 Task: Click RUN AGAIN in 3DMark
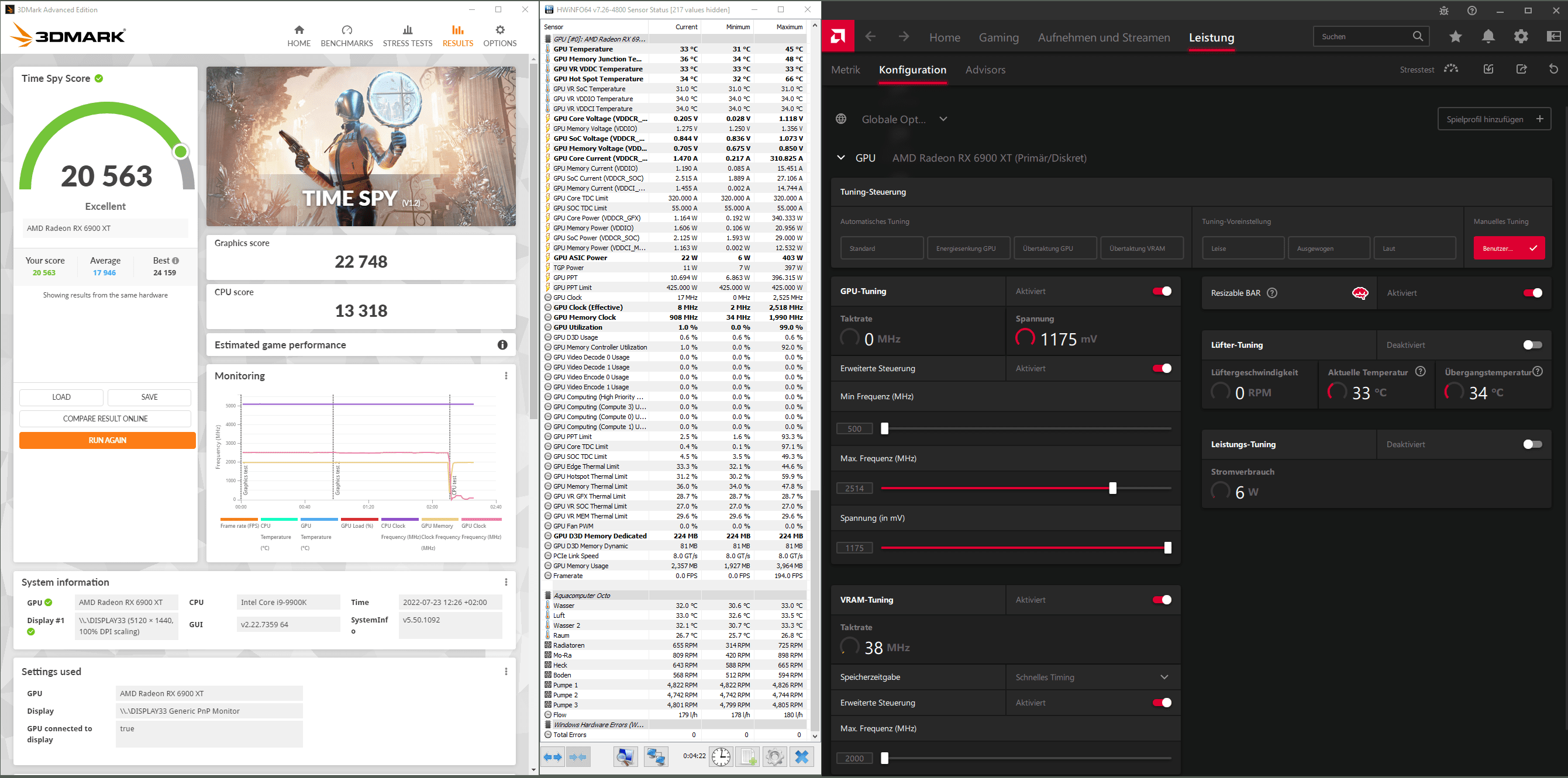[x=107, y=440]
